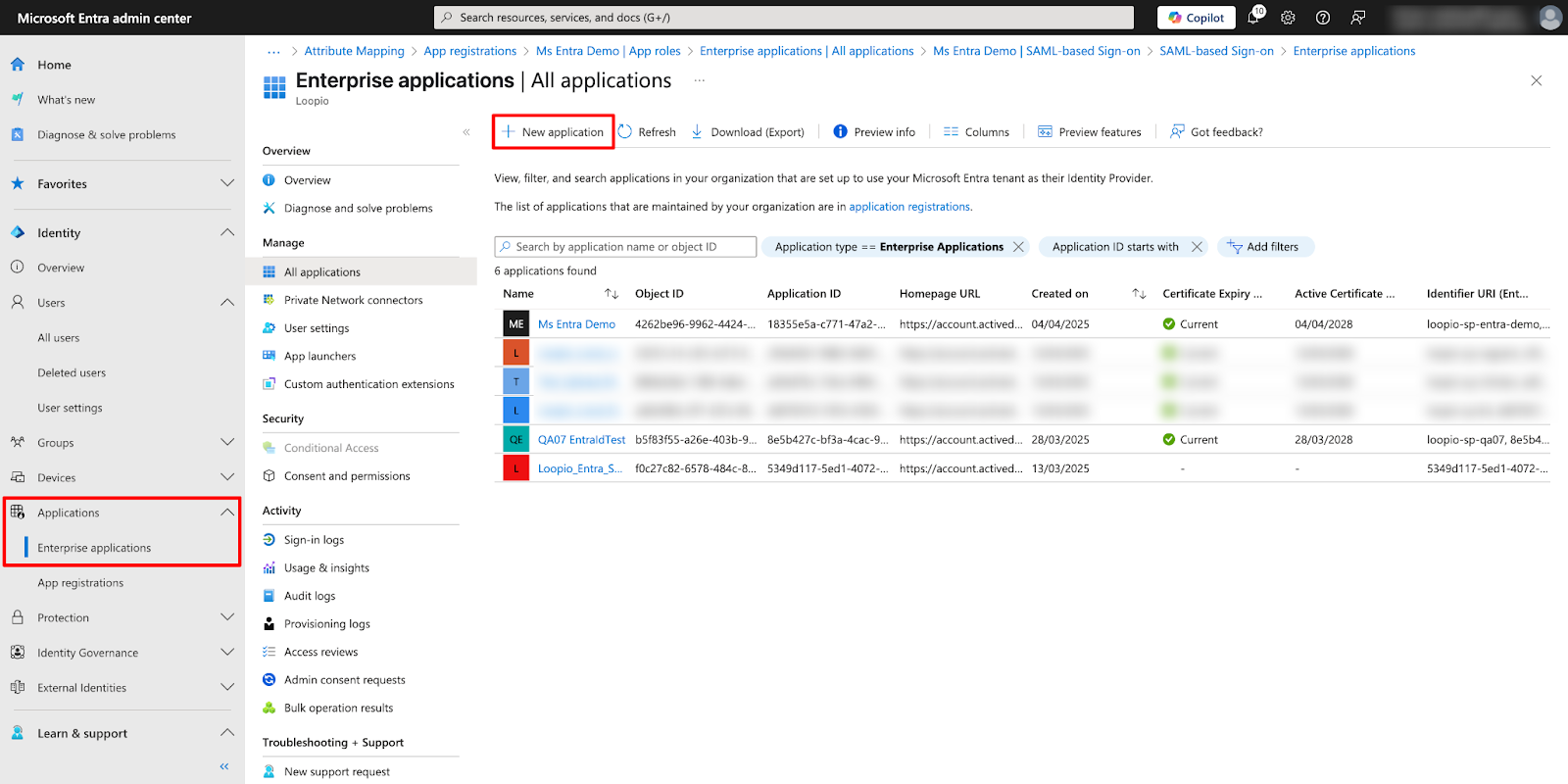Open the application registrations link

tap(909, 207)
